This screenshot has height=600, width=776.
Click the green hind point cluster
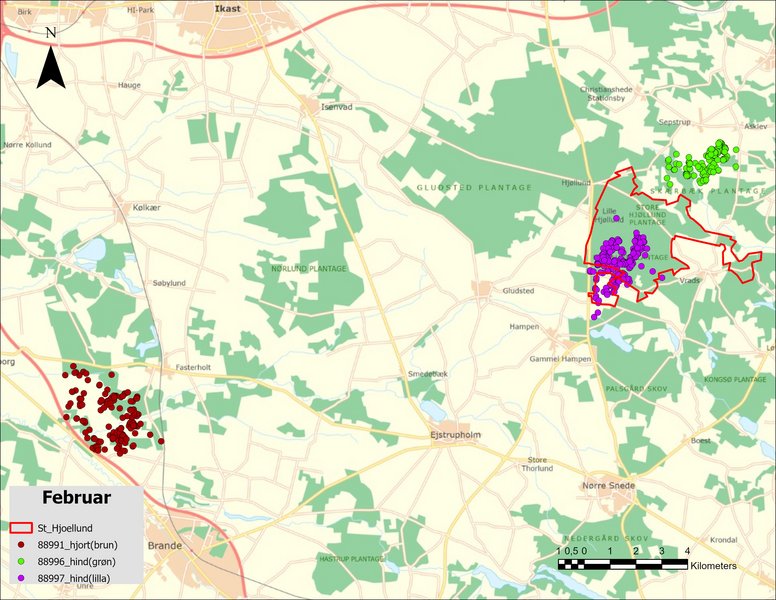(x=703, y=163)
